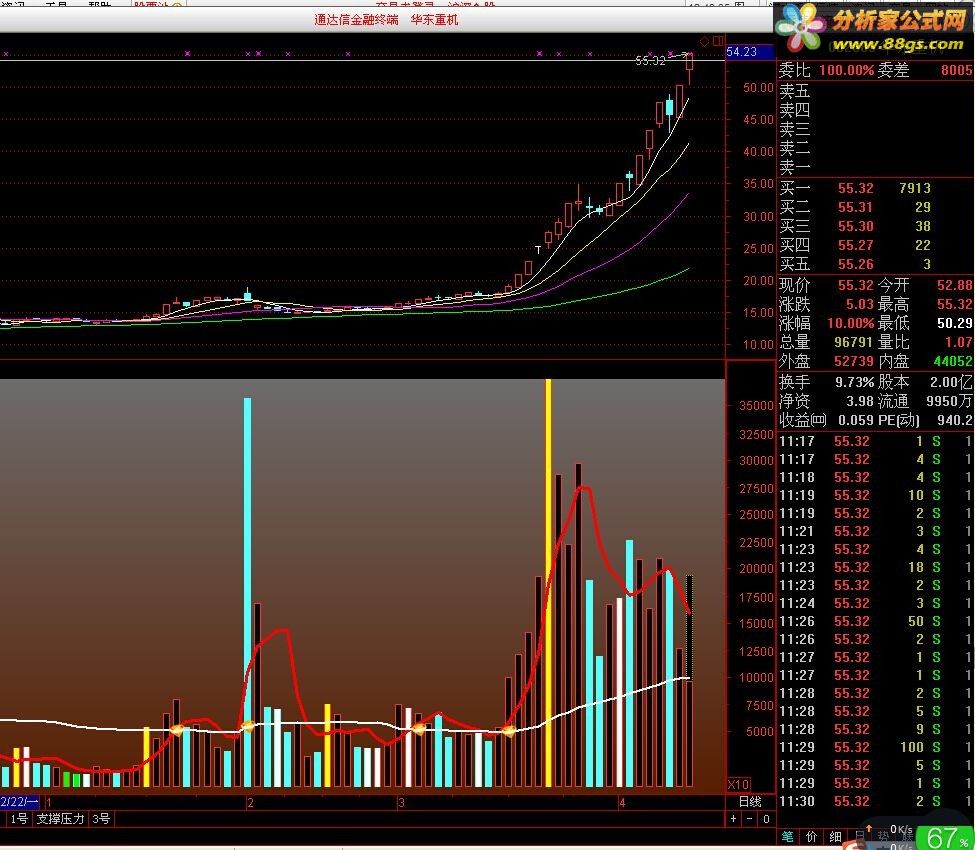Click month marker 3 on the time axis
This screenshot has width=975, height=850.
coord(401,803)
